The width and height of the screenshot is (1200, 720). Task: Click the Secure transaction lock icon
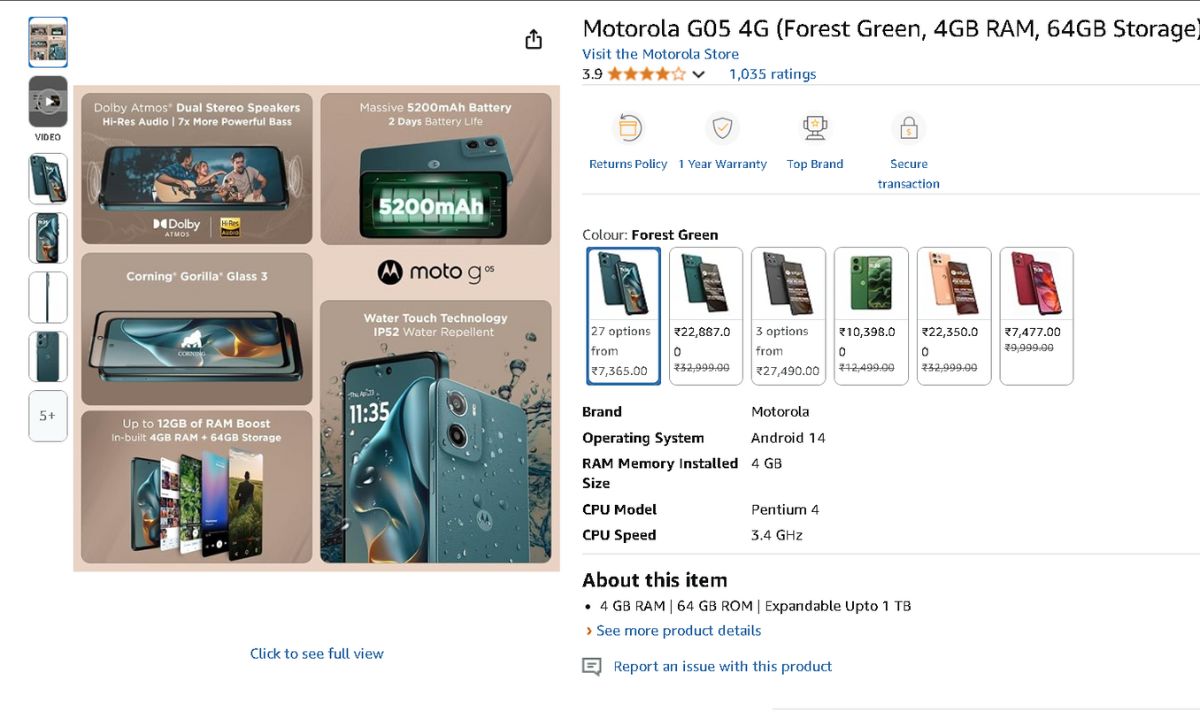908,129
